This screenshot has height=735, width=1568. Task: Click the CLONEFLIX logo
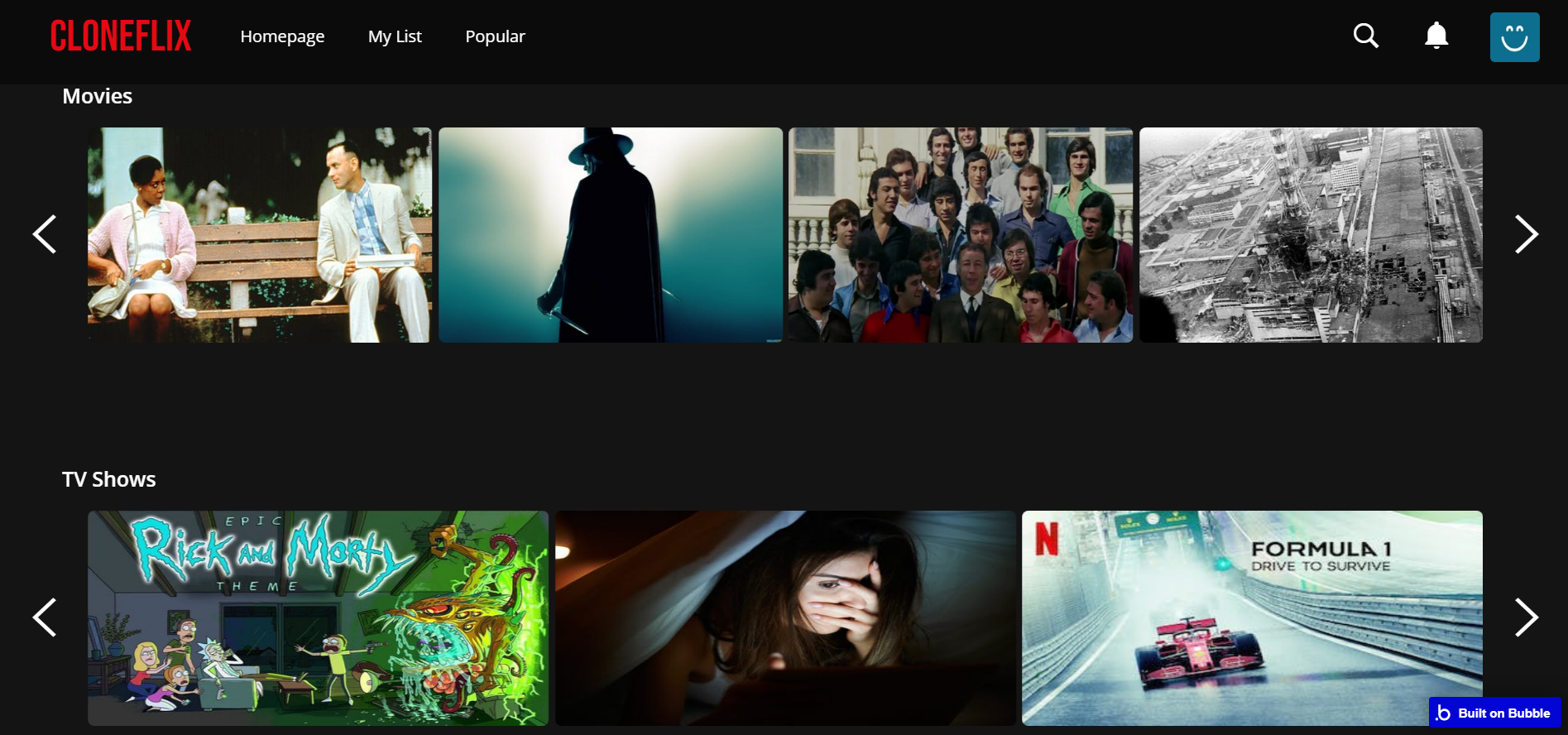coord(121,36)
